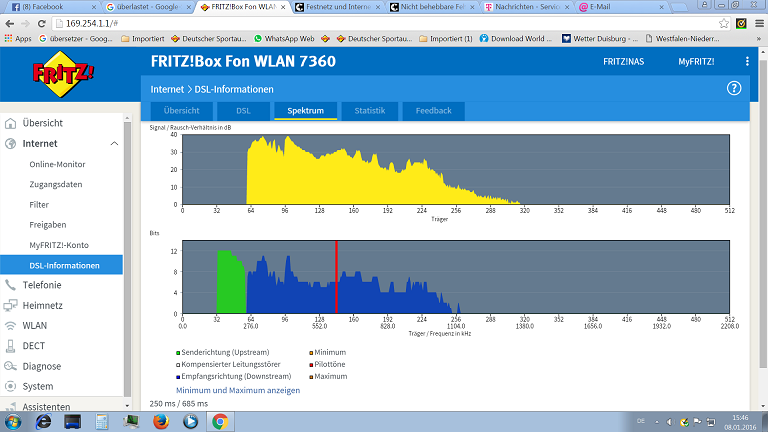Launch Firefox from the taskbar
Screen dimensions: 768x432
click(161, 421)
